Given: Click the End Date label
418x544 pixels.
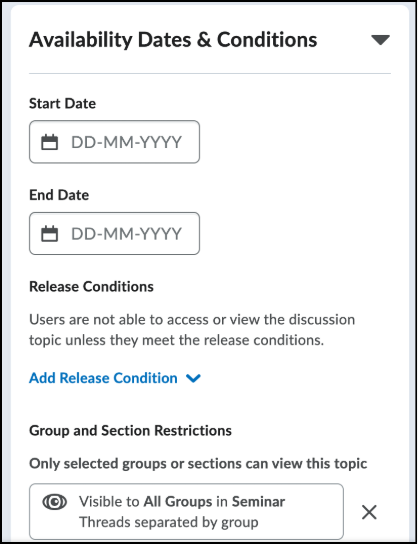Looking at the screenshot, I should point(59,195).
